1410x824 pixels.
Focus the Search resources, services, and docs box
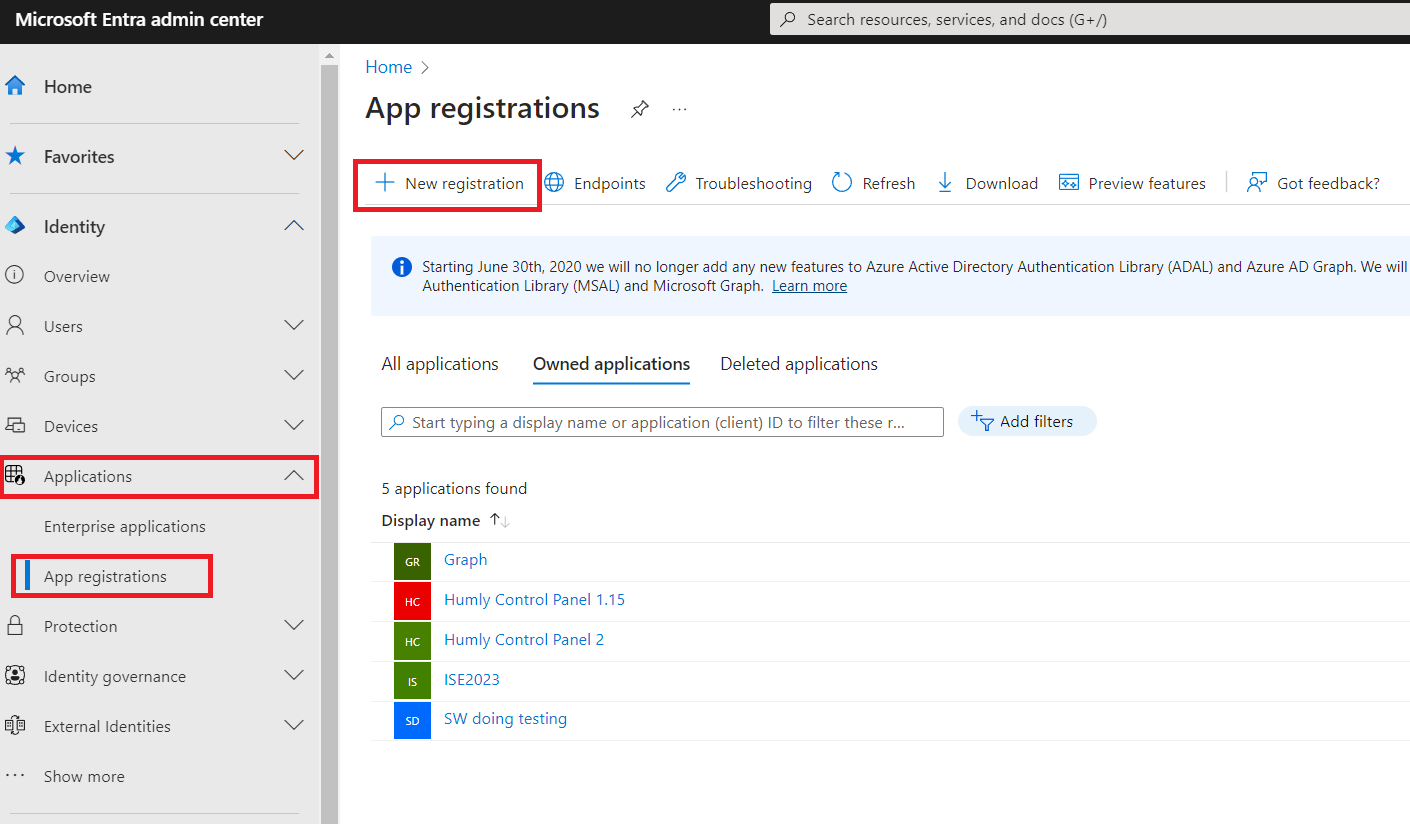pos(1090,19)
